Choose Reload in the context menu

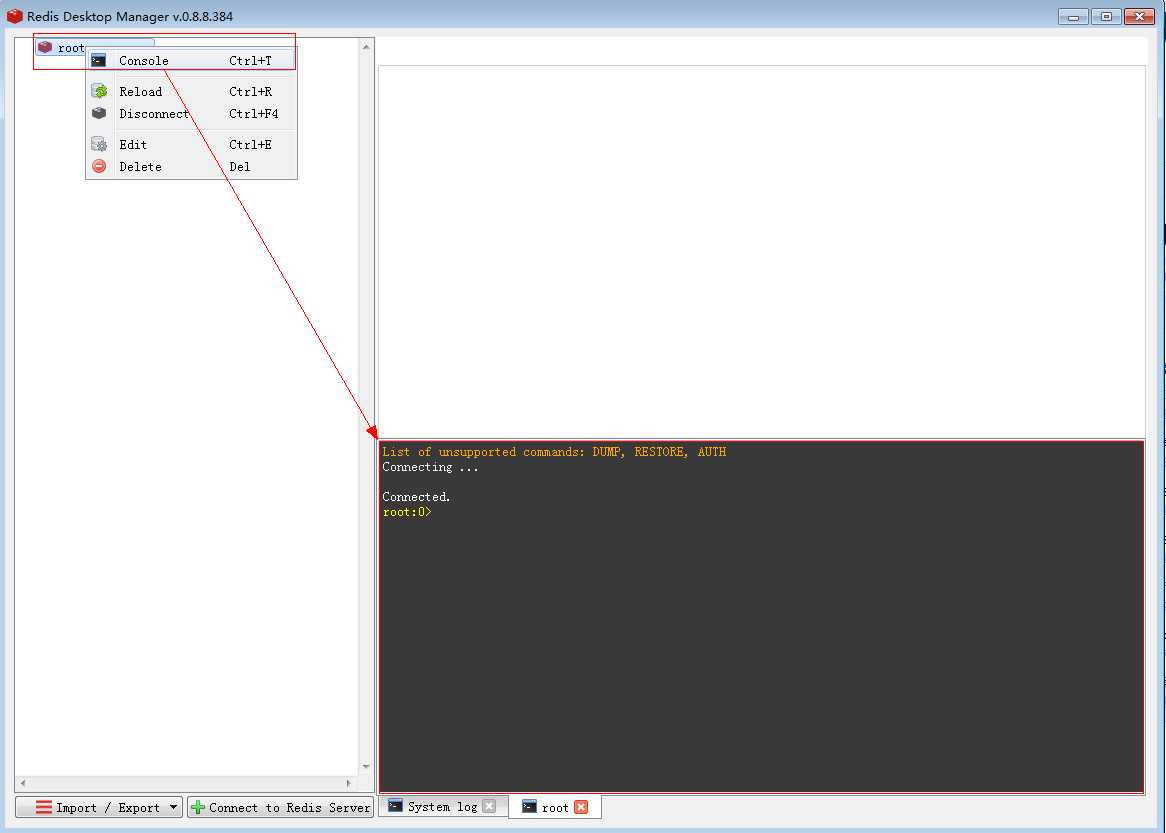[191, 91]
